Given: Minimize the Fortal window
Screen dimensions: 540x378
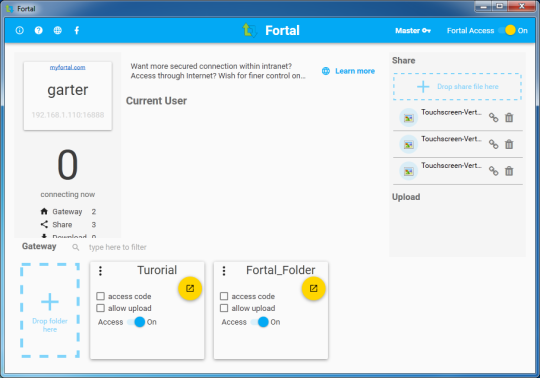Looking at the screenshot, I should pyautogui.click(x=484, y=7).
